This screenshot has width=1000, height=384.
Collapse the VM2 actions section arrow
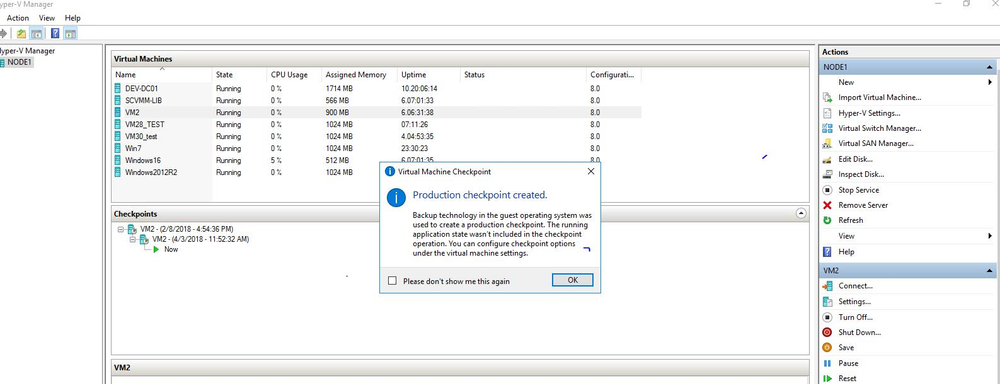click(x=989, y=271)
